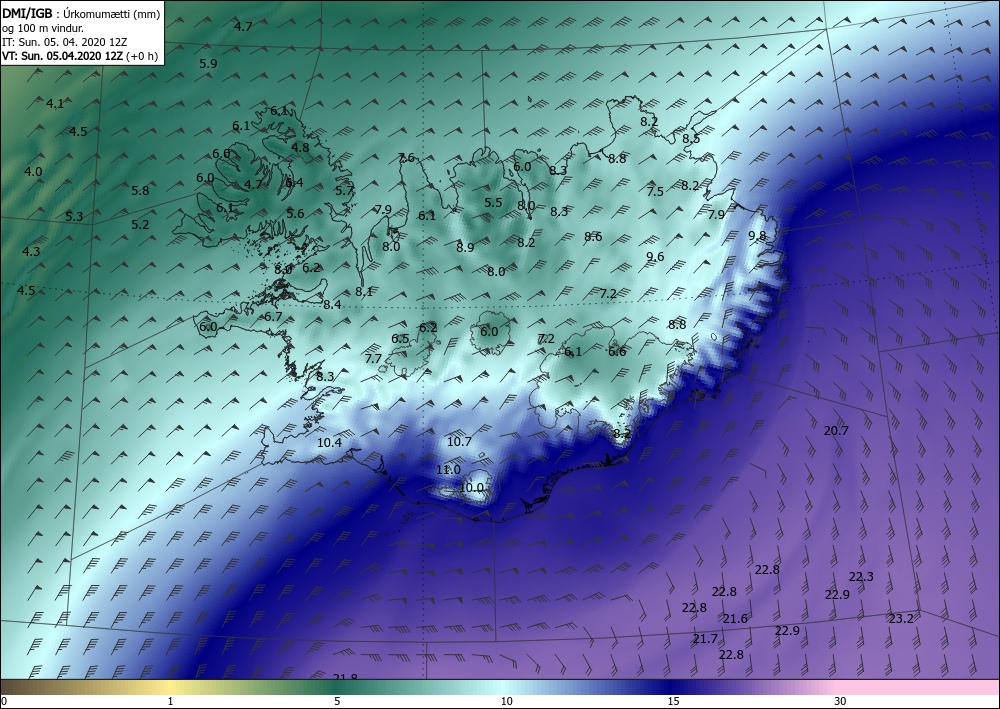Select the '4.1' value label
The image size is (1000, 709).
tap(55, 103)
